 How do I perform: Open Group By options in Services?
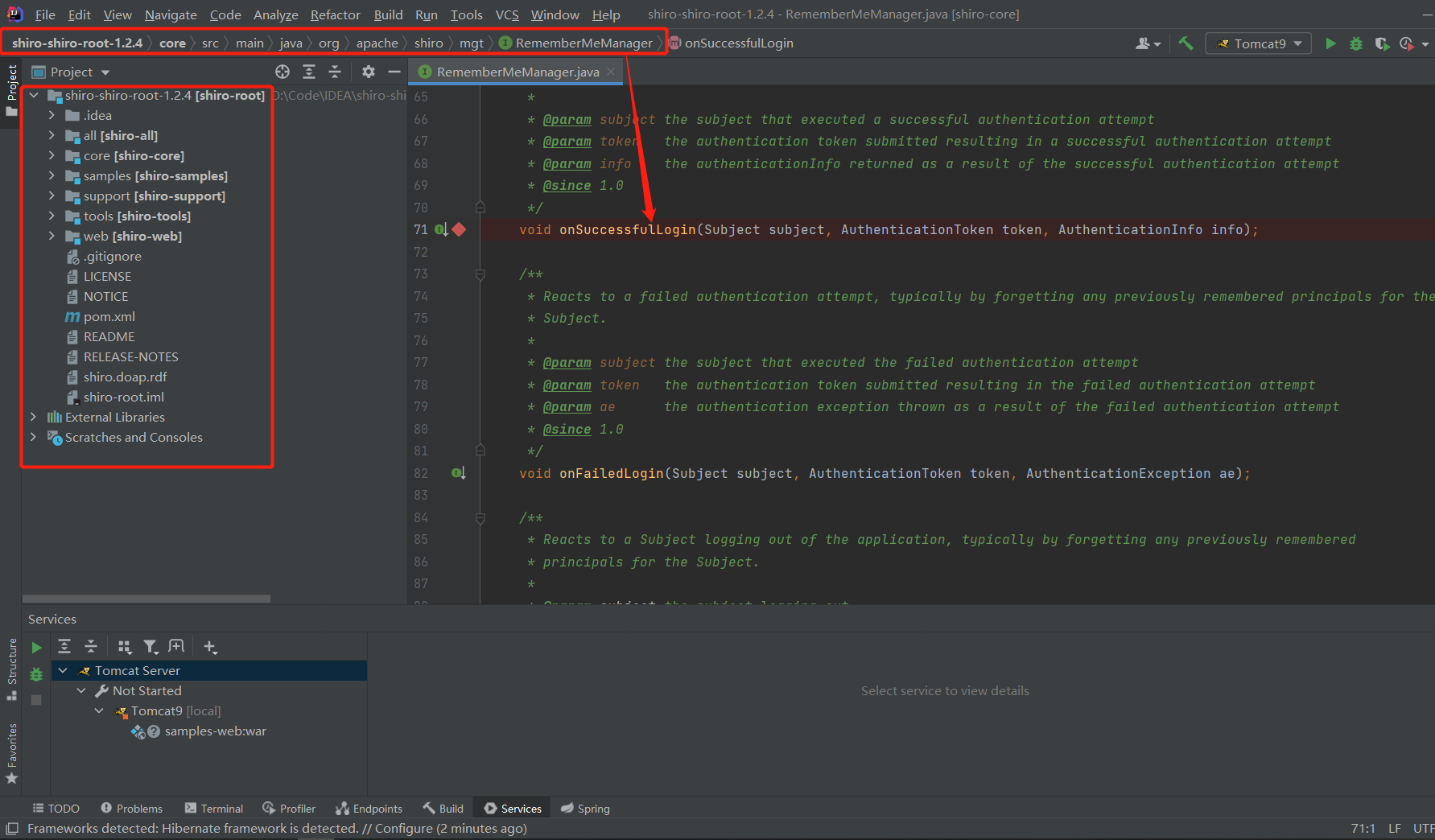(124, 646)
